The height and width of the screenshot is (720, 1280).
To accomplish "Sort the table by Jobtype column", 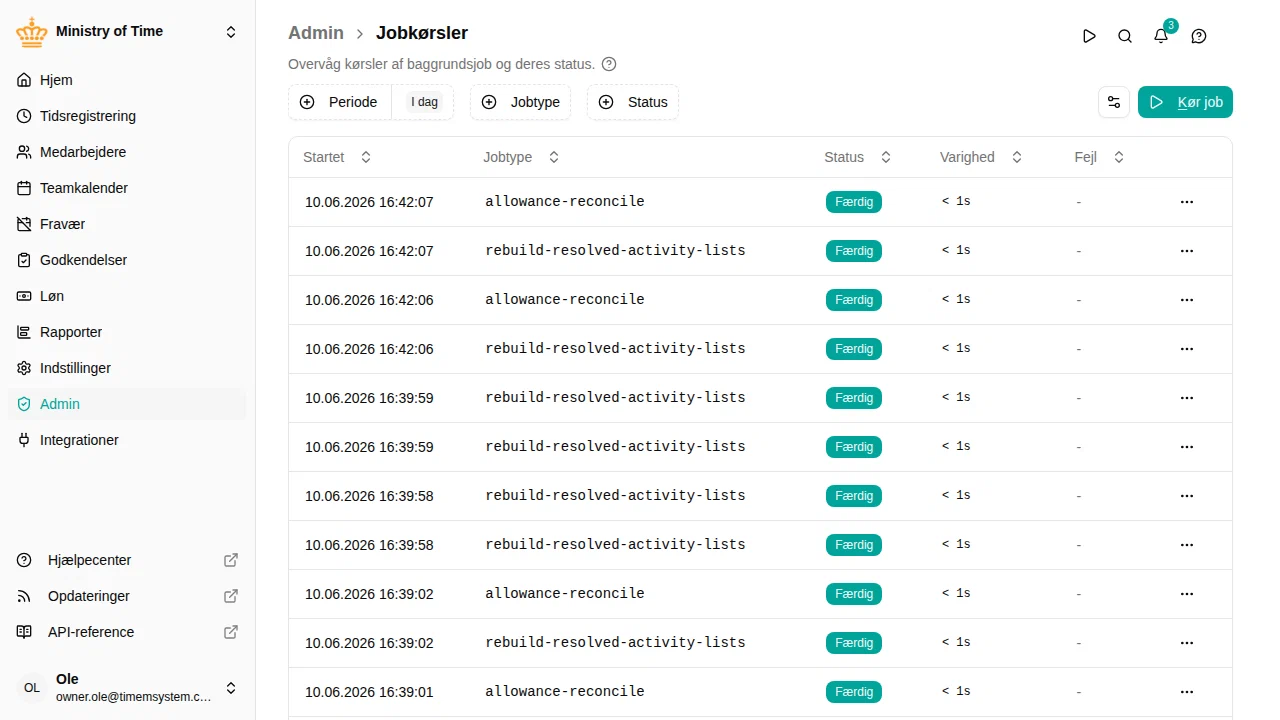I will [521, 157].
